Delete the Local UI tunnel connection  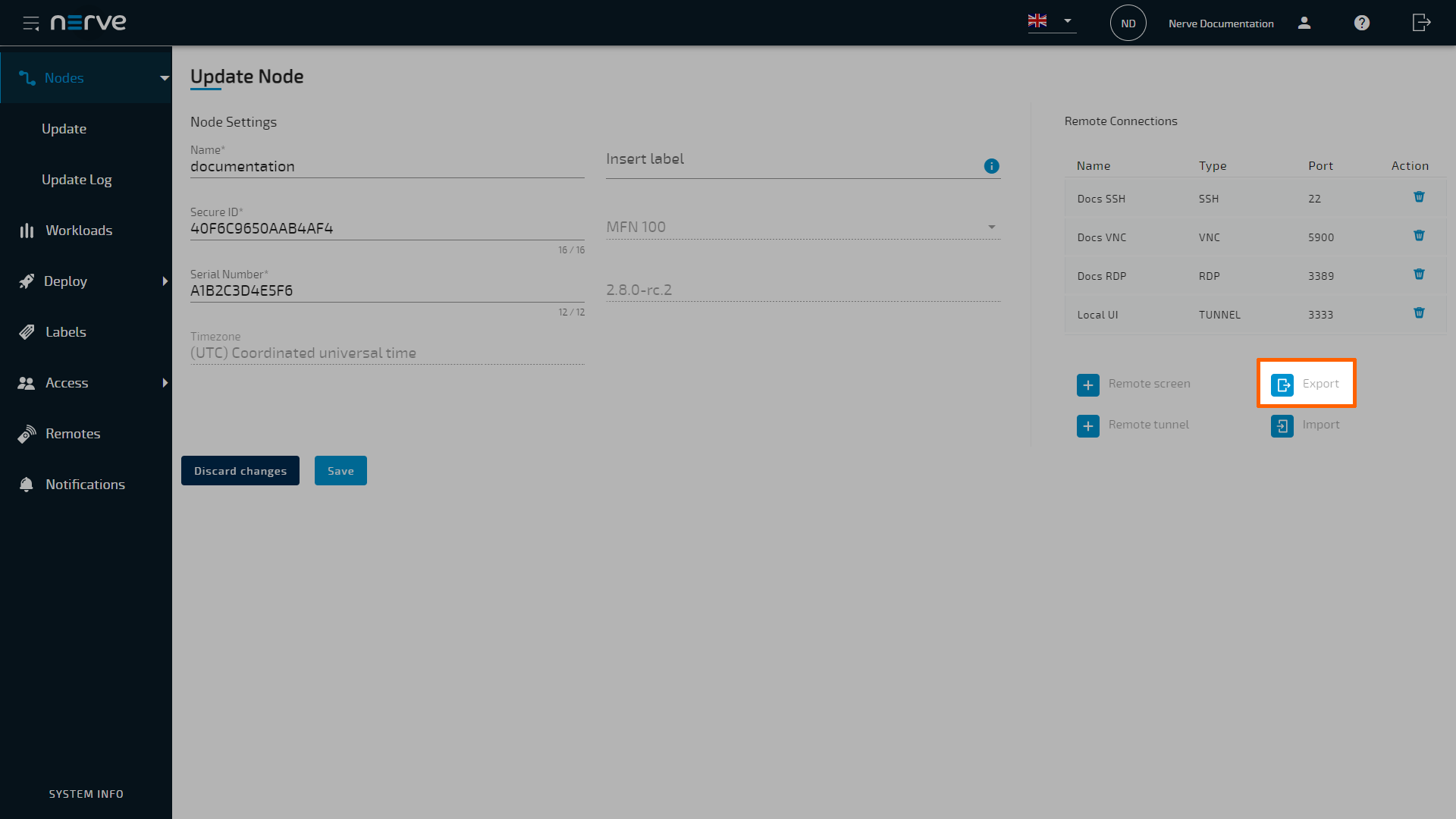tap(1419, 312)
